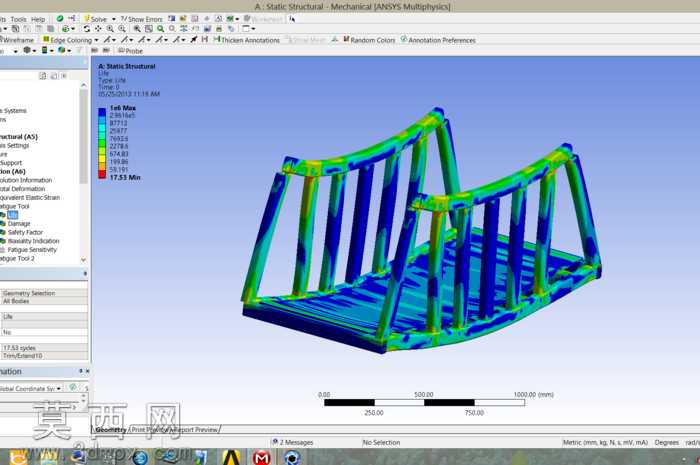Screen dimensions: 700x465
Task: Click the Fatigue Sensitivity chart icon
Action: 3,250
